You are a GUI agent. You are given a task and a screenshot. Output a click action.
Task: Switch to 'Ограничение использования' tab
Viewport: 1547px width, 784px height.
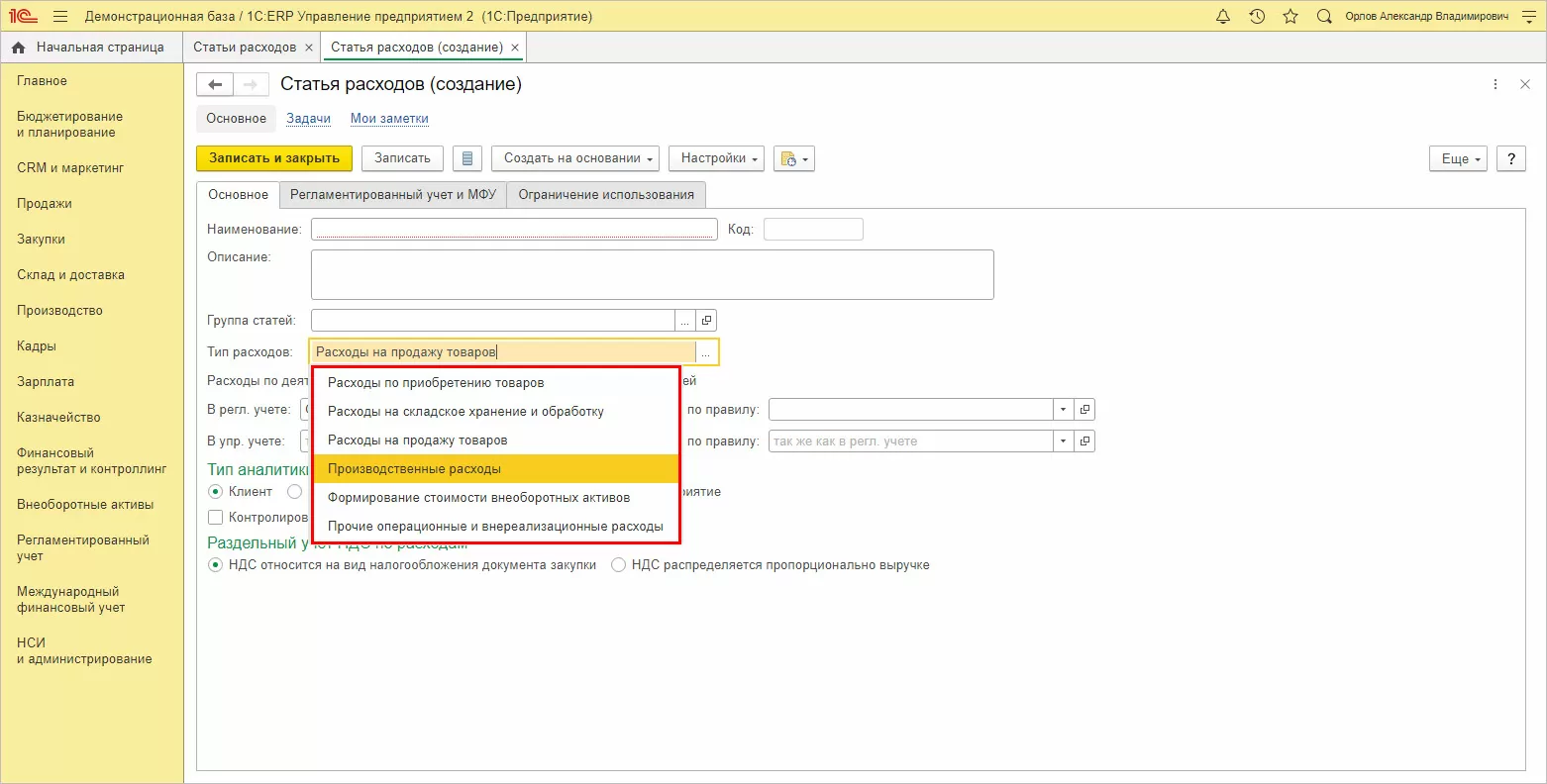[x=606, y=195]
